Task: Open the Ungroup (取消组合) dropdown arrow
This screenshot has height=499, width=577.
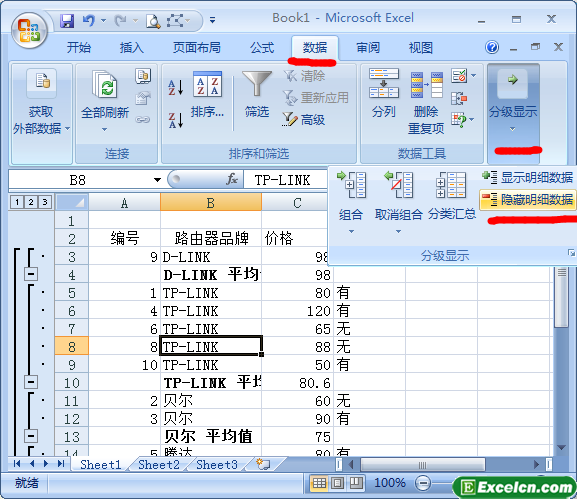Action: [x=398, y=232]
